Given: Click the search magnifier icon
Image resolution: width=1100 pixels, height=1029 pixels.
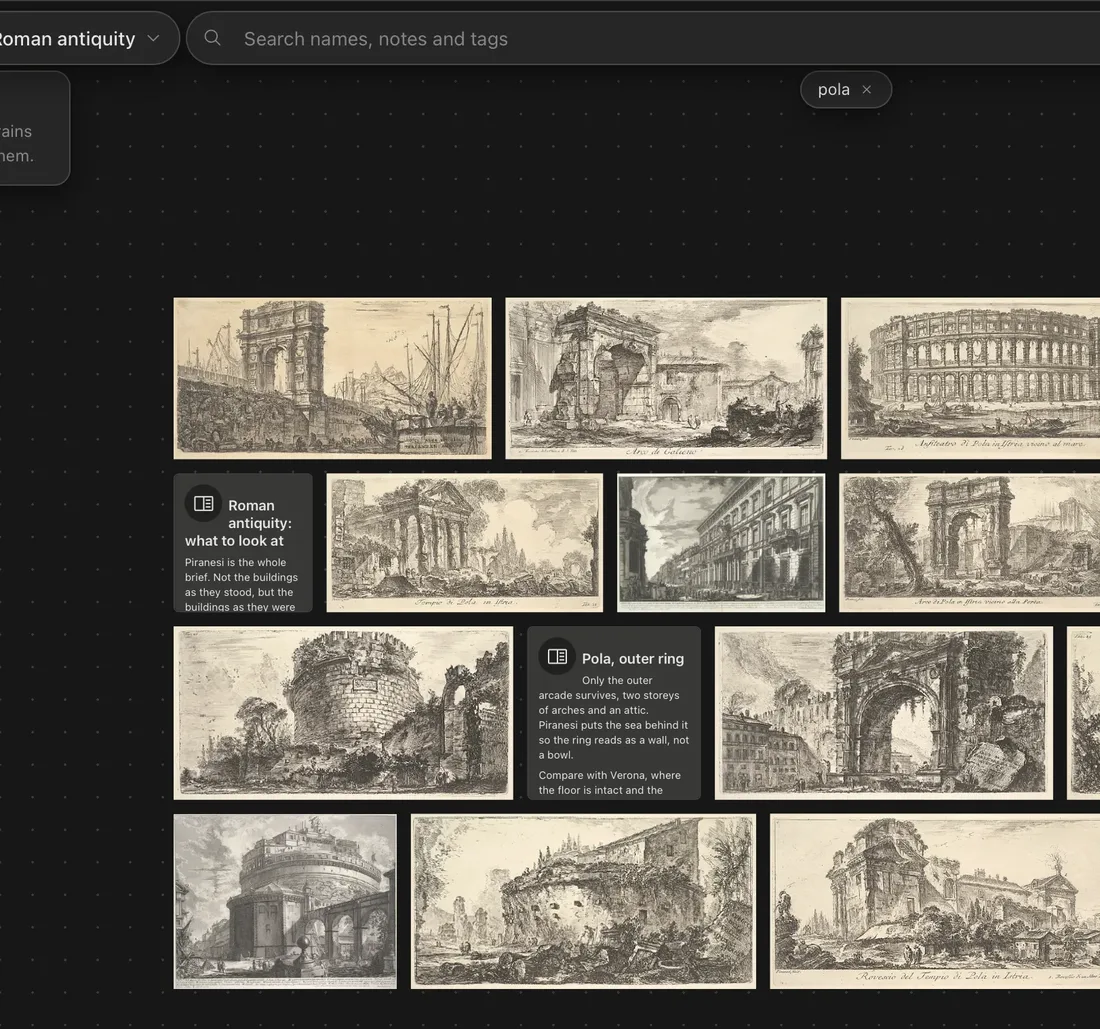Looking at the screenshot, I should point(212,38).
